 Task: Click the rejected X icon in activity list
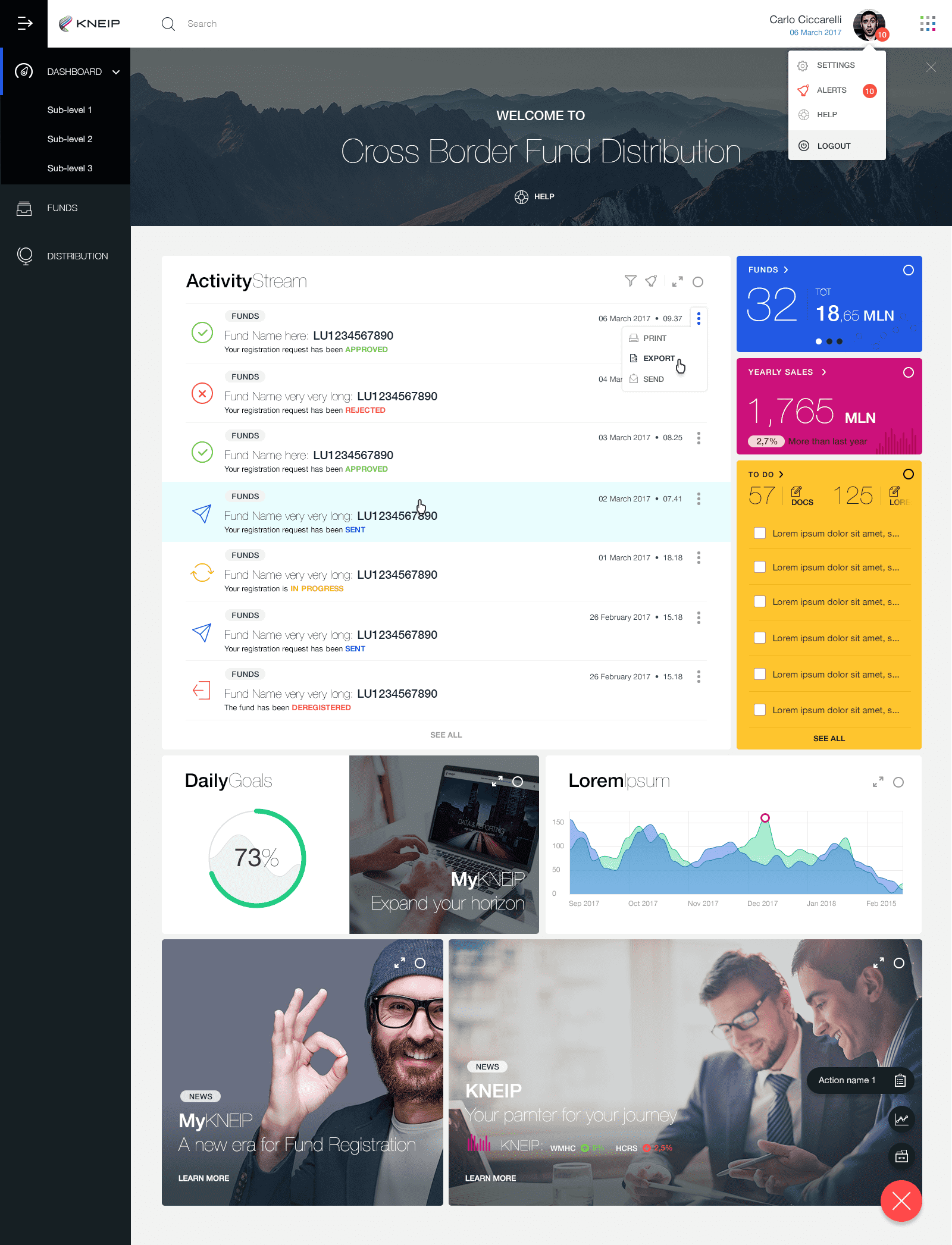tap(202, 393)
